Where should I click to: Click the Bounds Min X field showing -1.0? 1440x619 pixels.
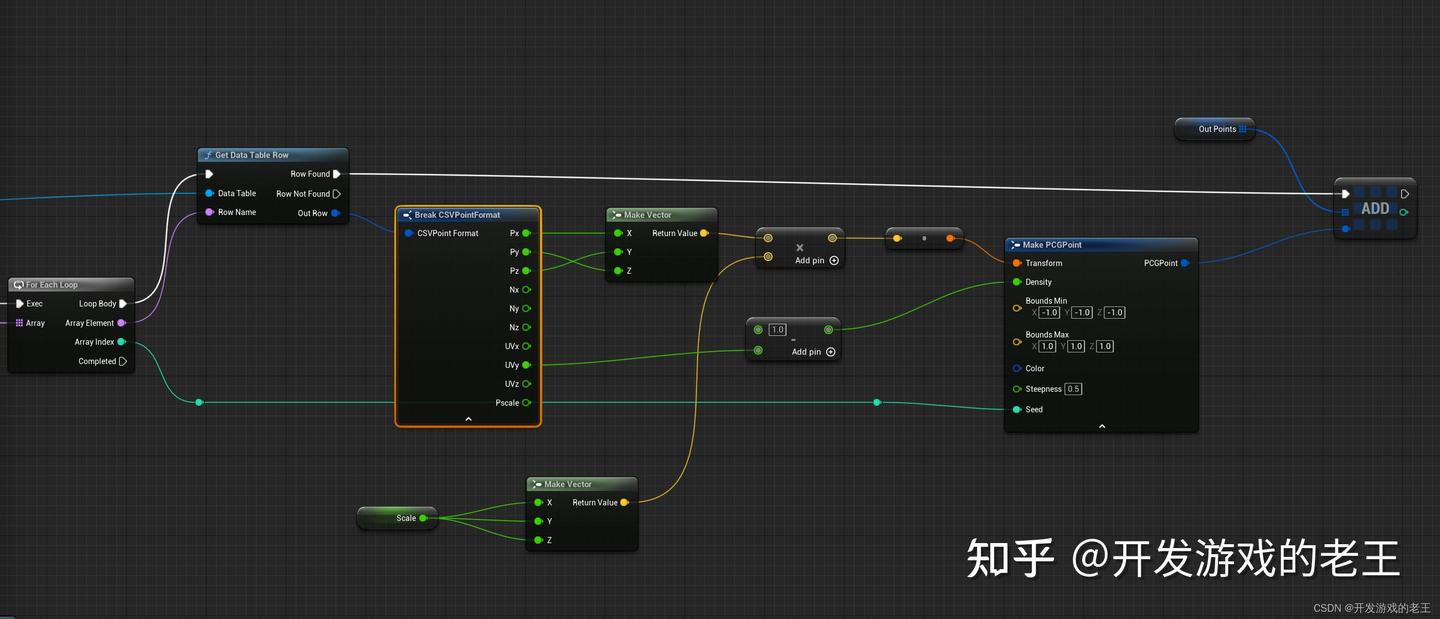[x=1048, y=312]
